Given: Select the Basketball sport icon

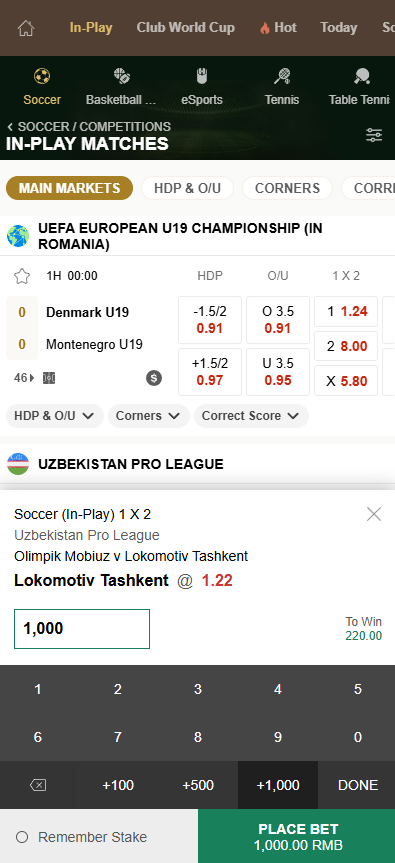Looking at the screenshot, I should [121, 77].
